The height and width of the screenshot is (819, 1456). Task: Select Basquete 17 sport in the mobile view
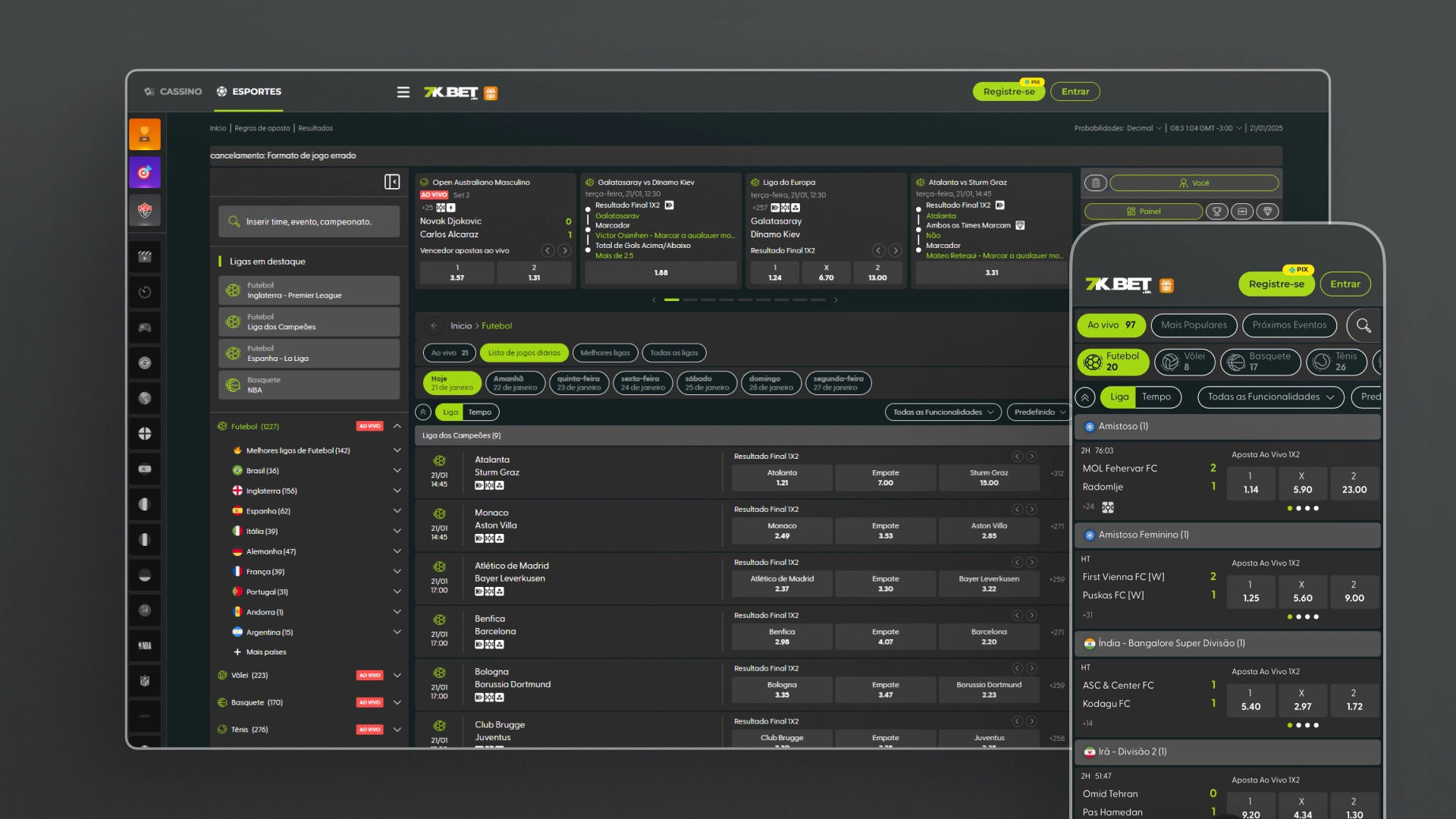(1260, 362)
